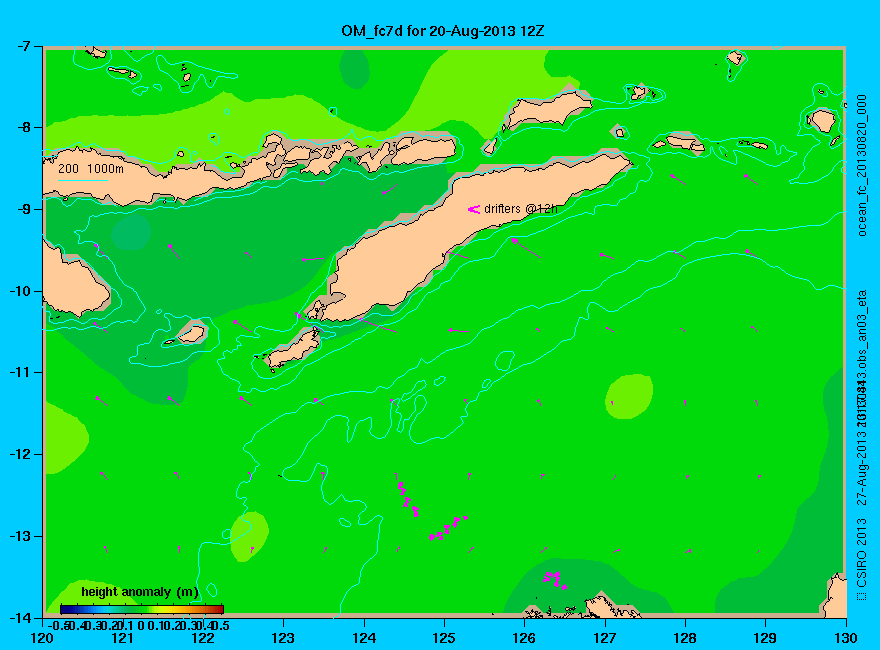Click latitude tick label -7

click(x=26, y=46)
